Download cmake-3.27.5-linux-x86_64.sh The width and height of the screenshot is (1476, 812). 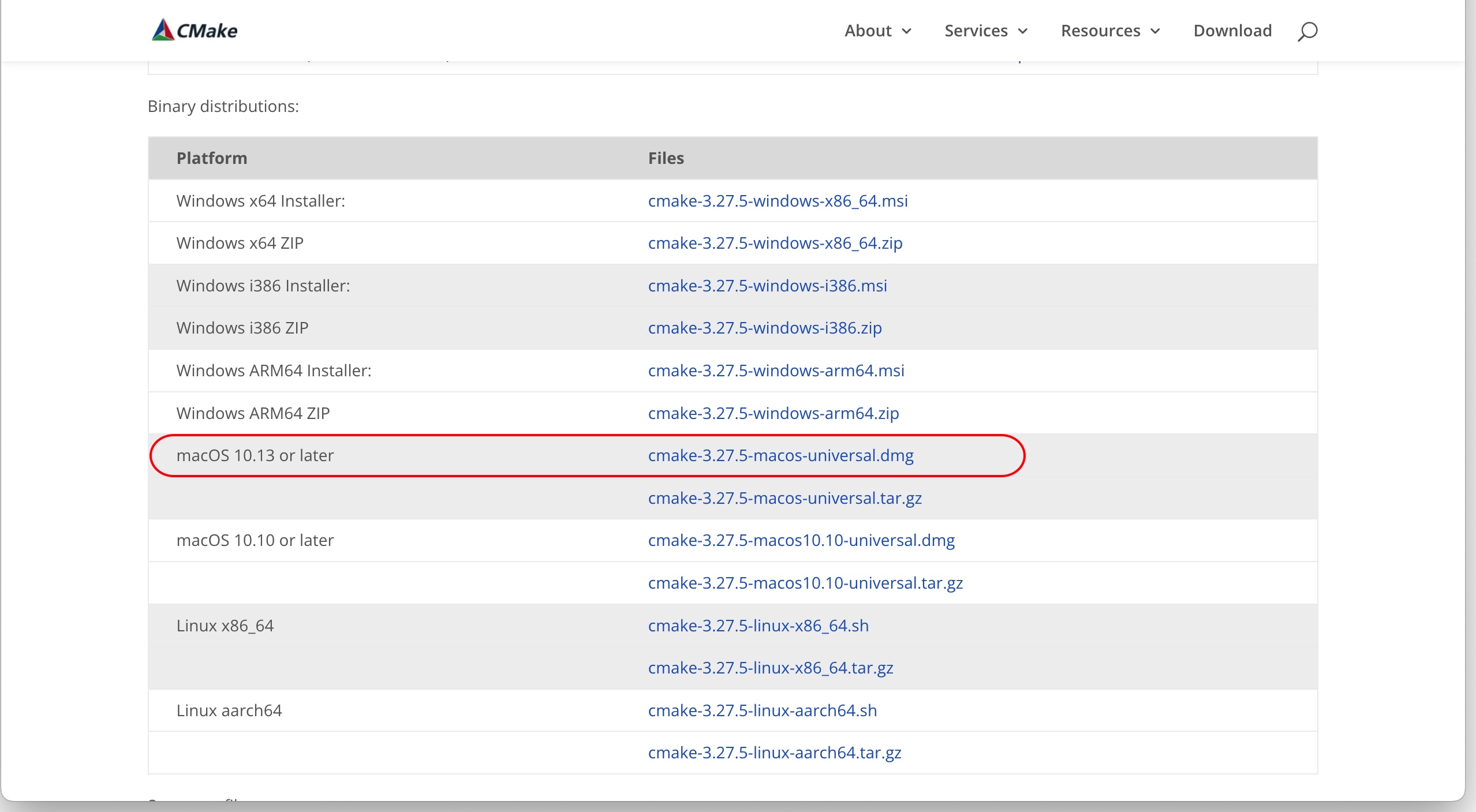point(758,626)
